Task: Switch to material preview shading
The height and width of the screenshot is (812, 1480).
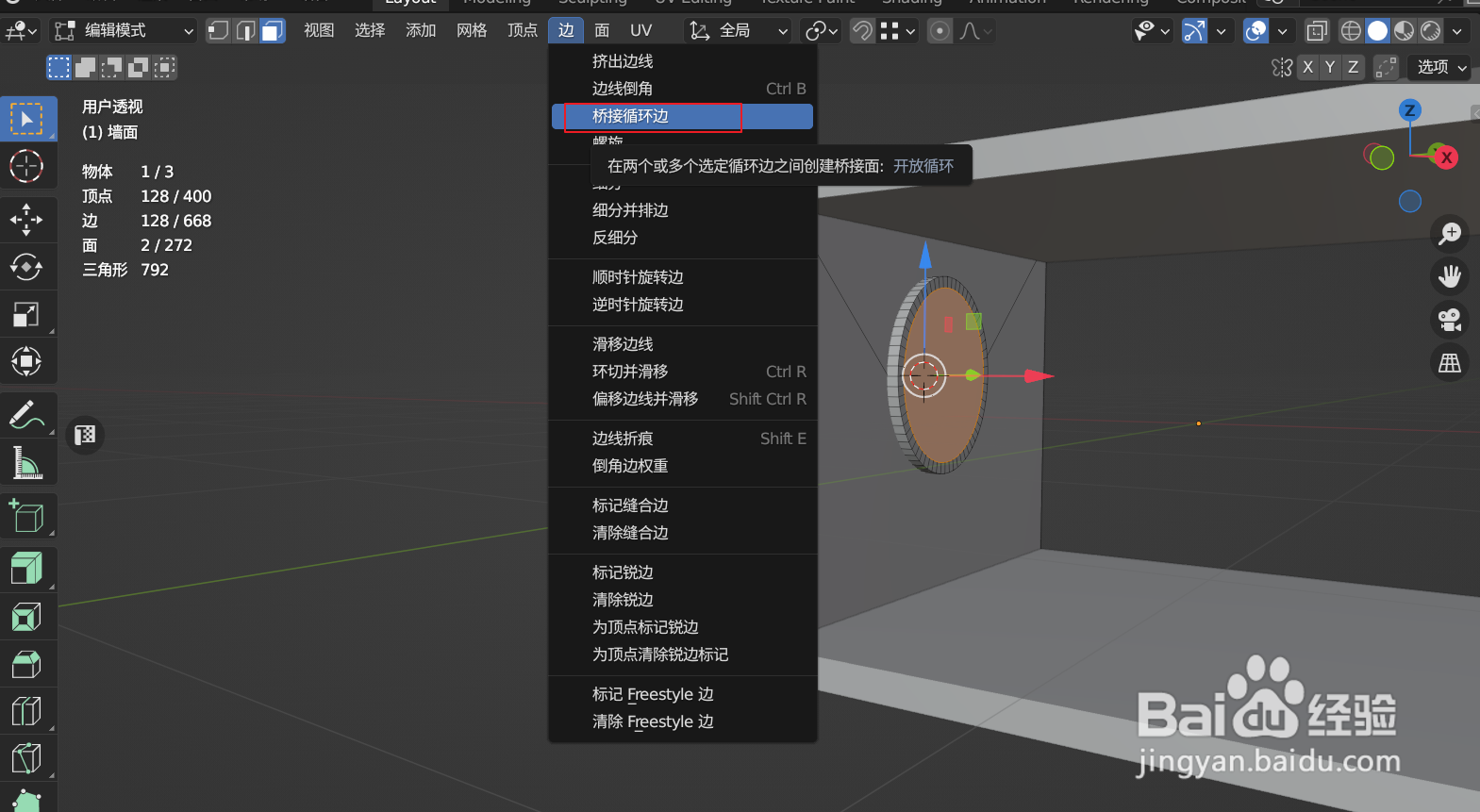Action: (x=1404, y=31)
